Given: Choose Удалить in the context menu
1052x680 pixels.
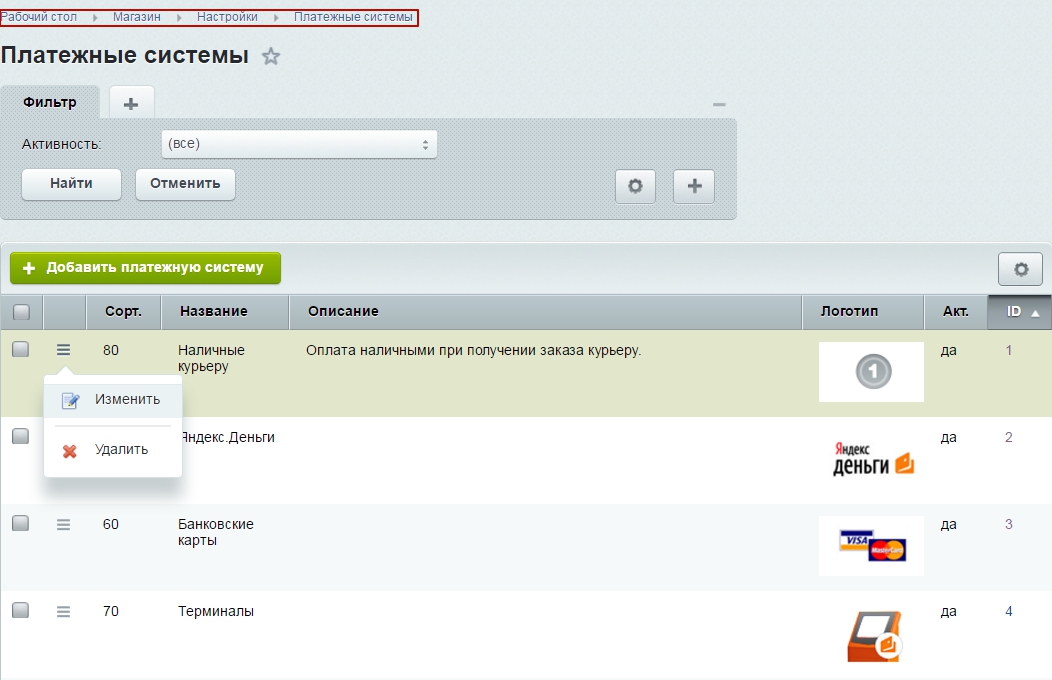Looking at the screenshot, I should (120, 450).
